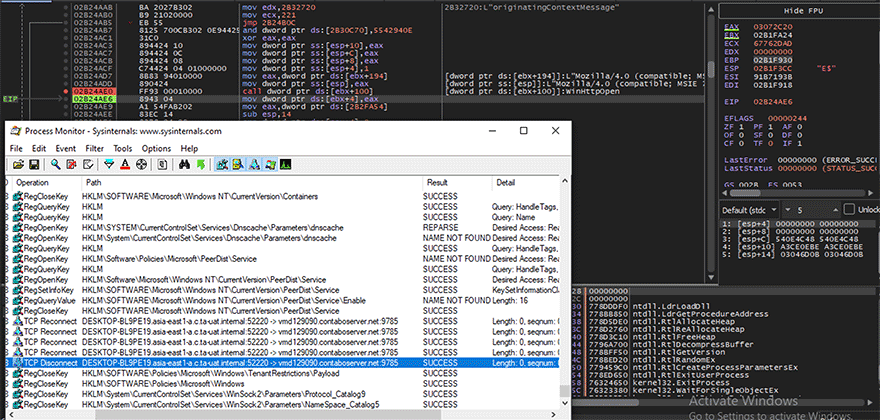Toggle Unlock checkbox in debugger arguments pane
This screenshot has width=880, height=420.
(x=849, y=209)
